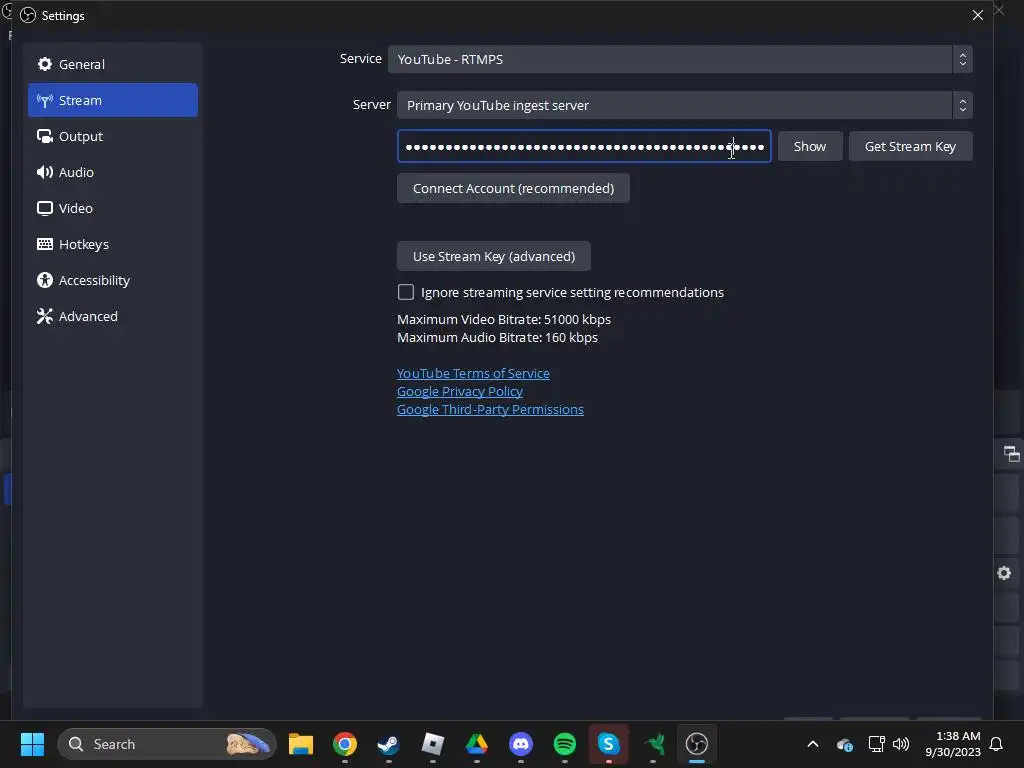Open Google Third-Party Permissions link

pyautogui.click(x=490, y=409)
